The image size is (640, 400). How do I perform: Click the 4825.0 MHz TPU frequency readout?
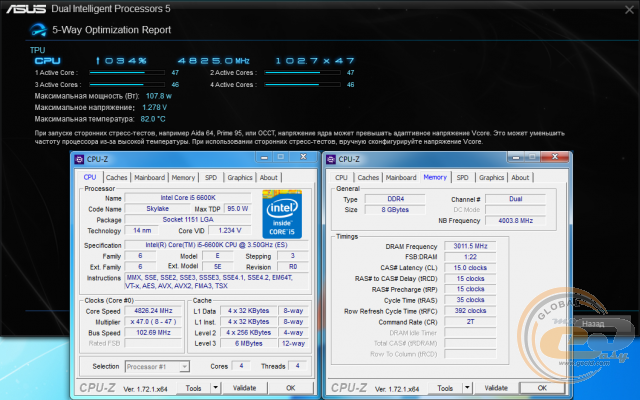tap(214, 61)
